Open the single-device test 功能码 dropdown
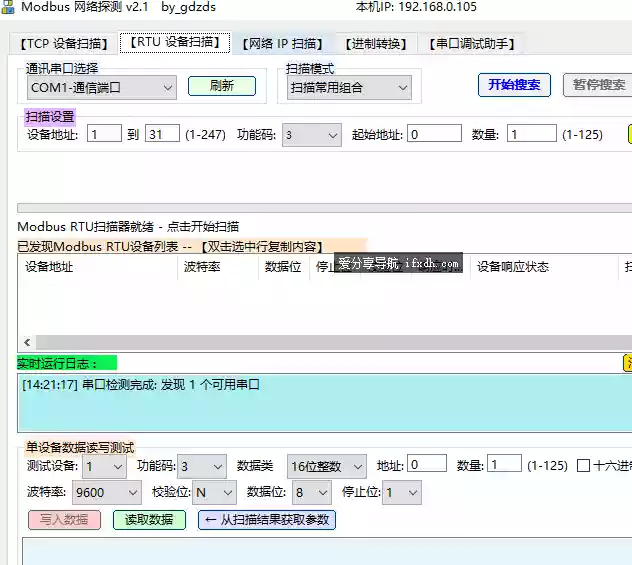This screenshot has height=565, width=632. click(202, 467)
